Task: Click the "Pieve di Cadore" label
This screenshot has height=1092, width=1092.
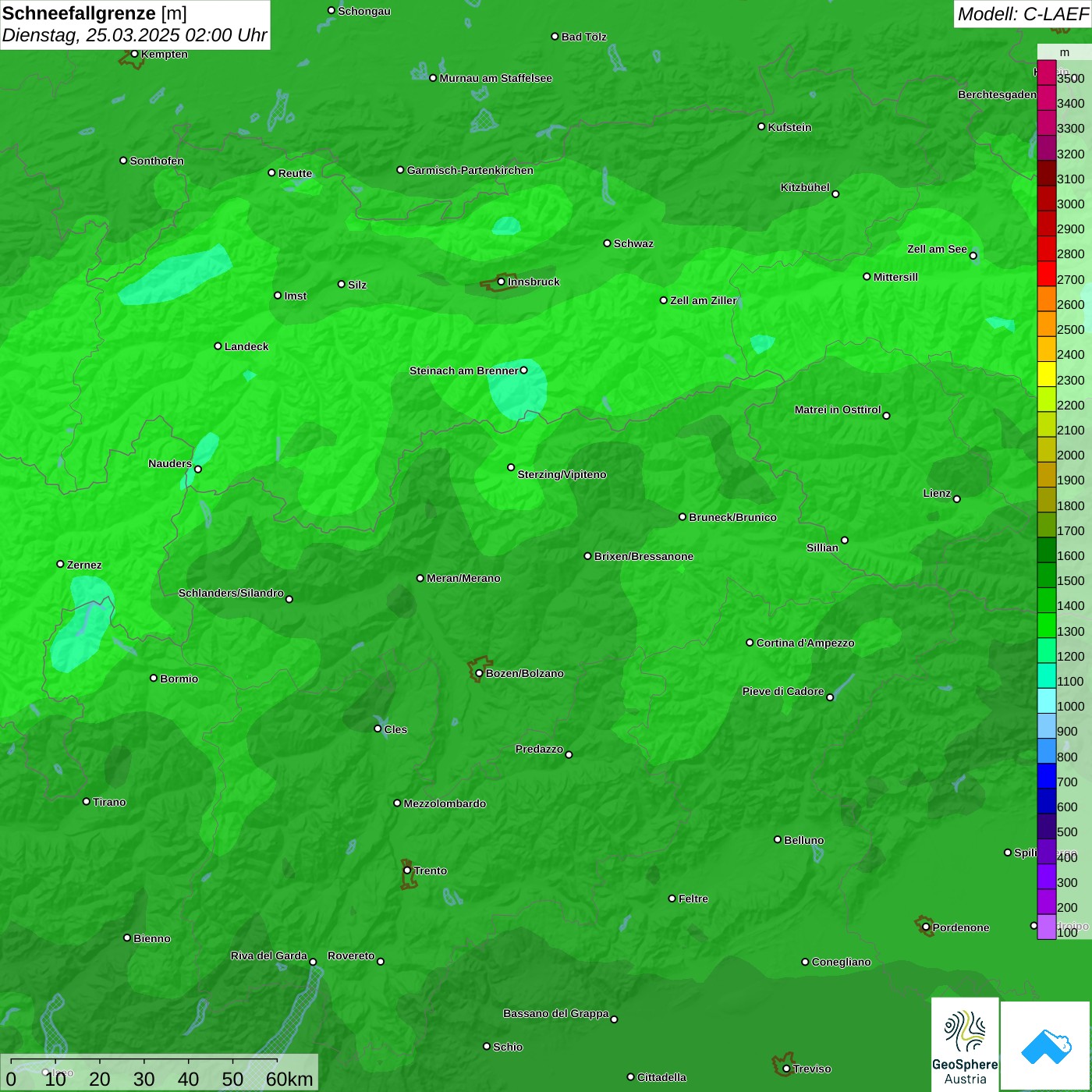Action: pos(783,691)
